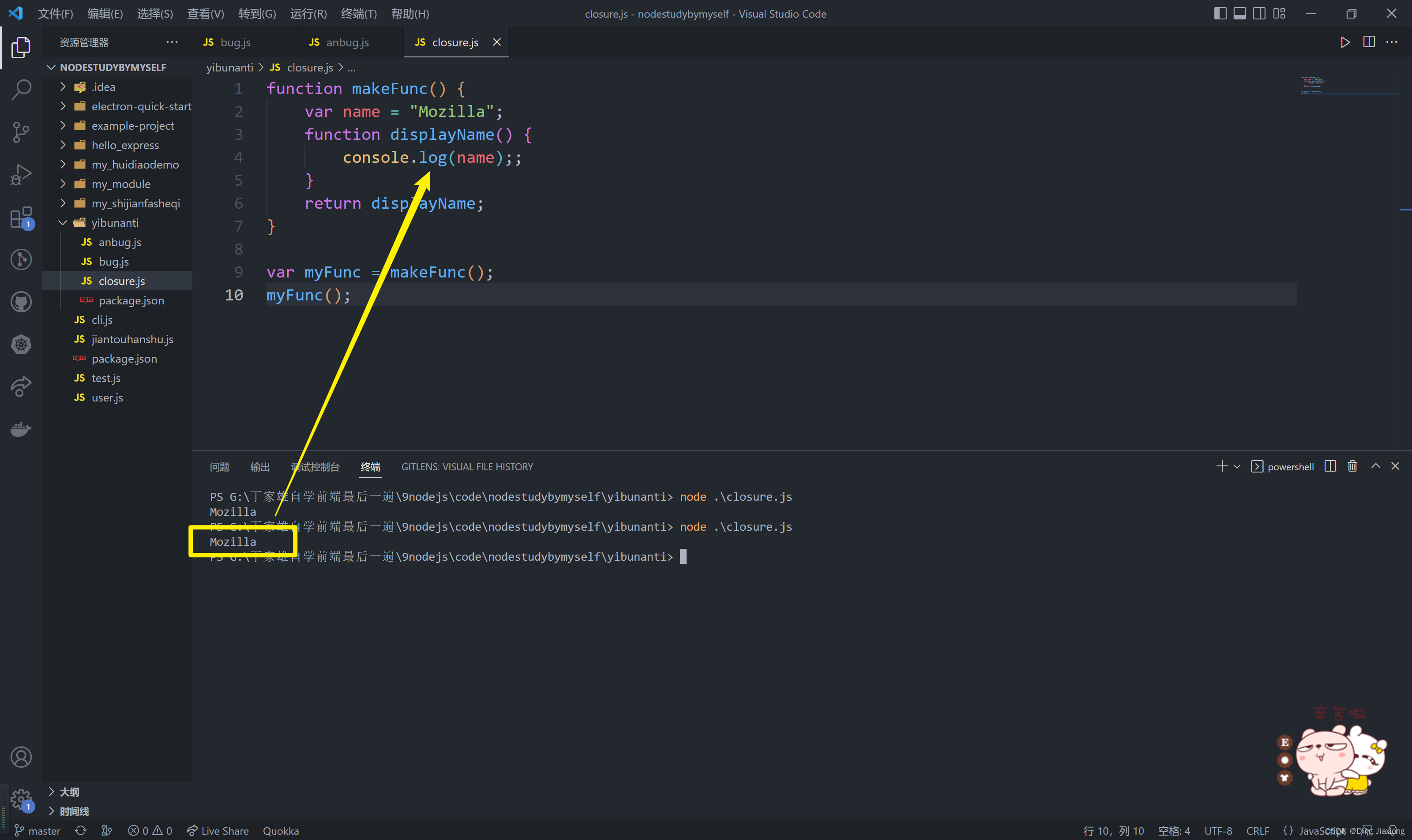Switch to the bug.js editor tab

[234, 42]
